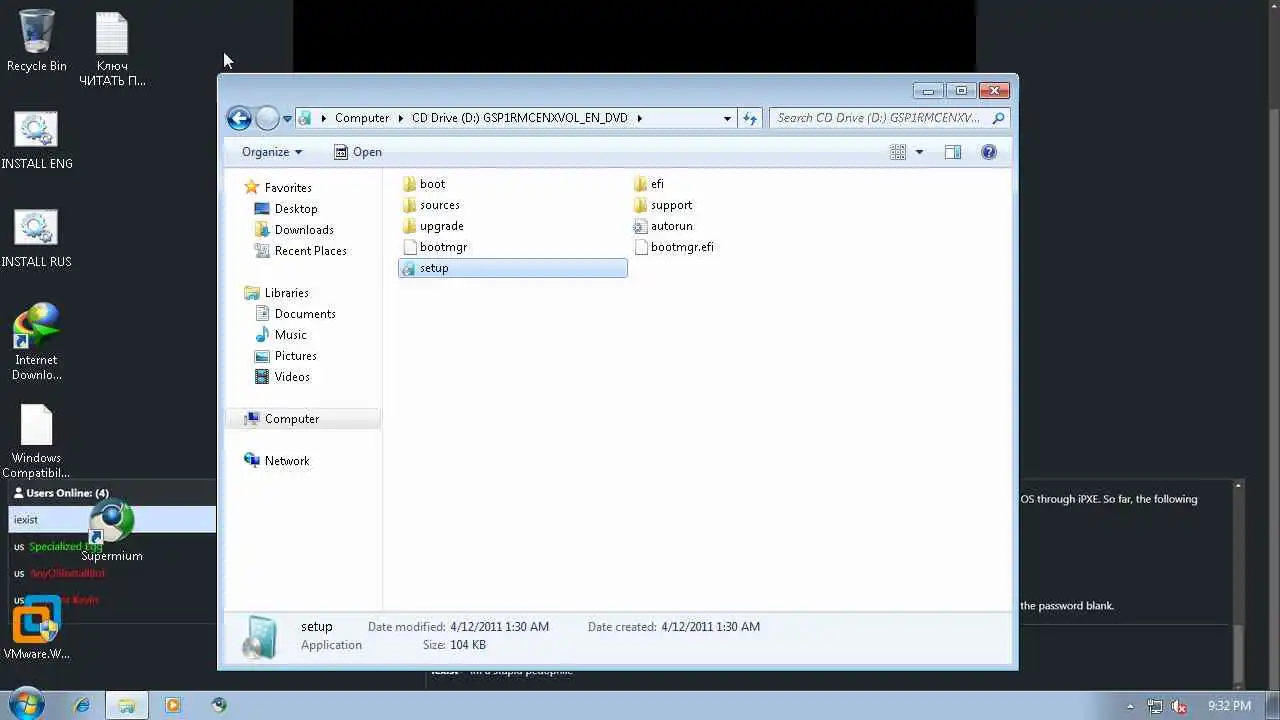
Task: Select the Internet Download Manager shortcut
Action: coord(37,343)
